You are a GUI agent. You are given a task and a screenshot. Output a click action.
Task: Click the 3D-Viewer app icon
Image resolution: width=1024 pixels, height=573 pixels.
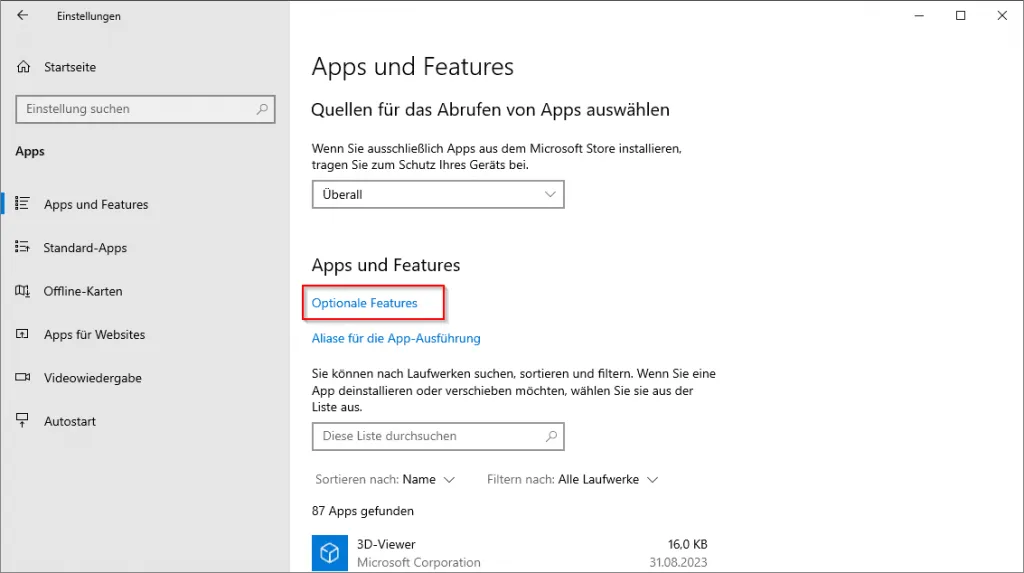(329, 553)
